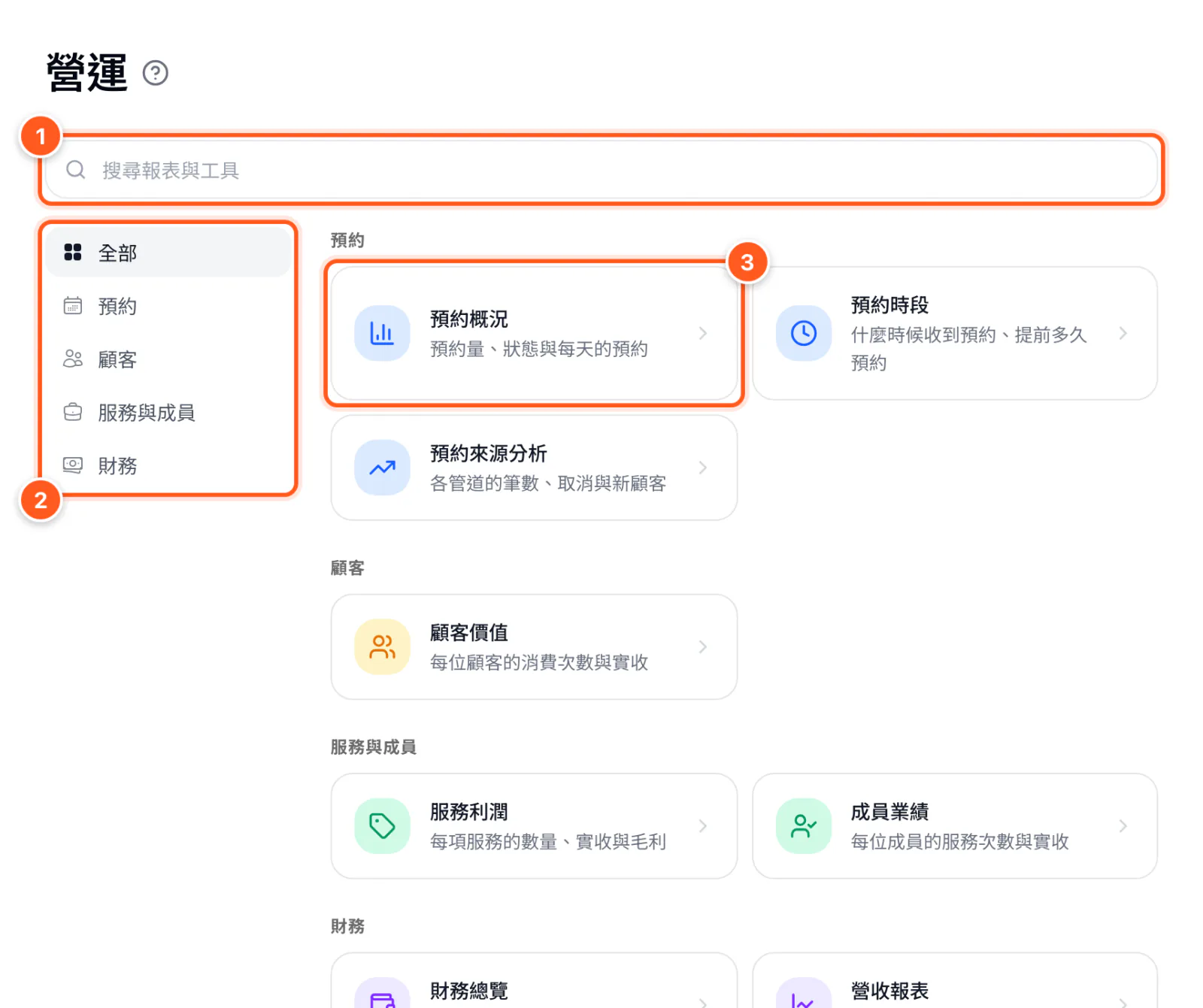Viewport: 1203px width, 1008px height.
Task: Click the green tag icon on 服務利潤 card
Action: (382, 826)
